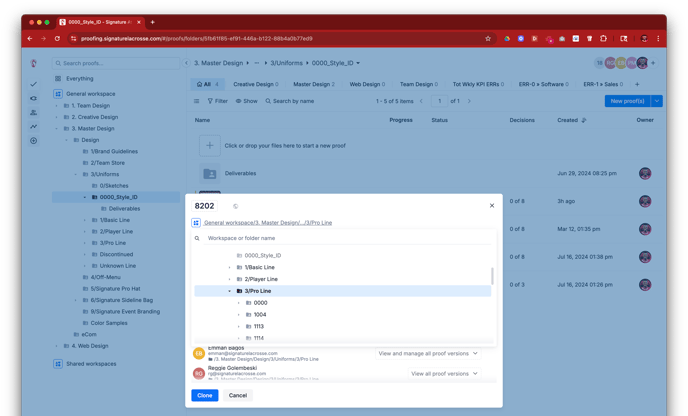Click the icon next to the 8202 title
The width and height of the screenshot is (688, 416).
pos(235,206)
